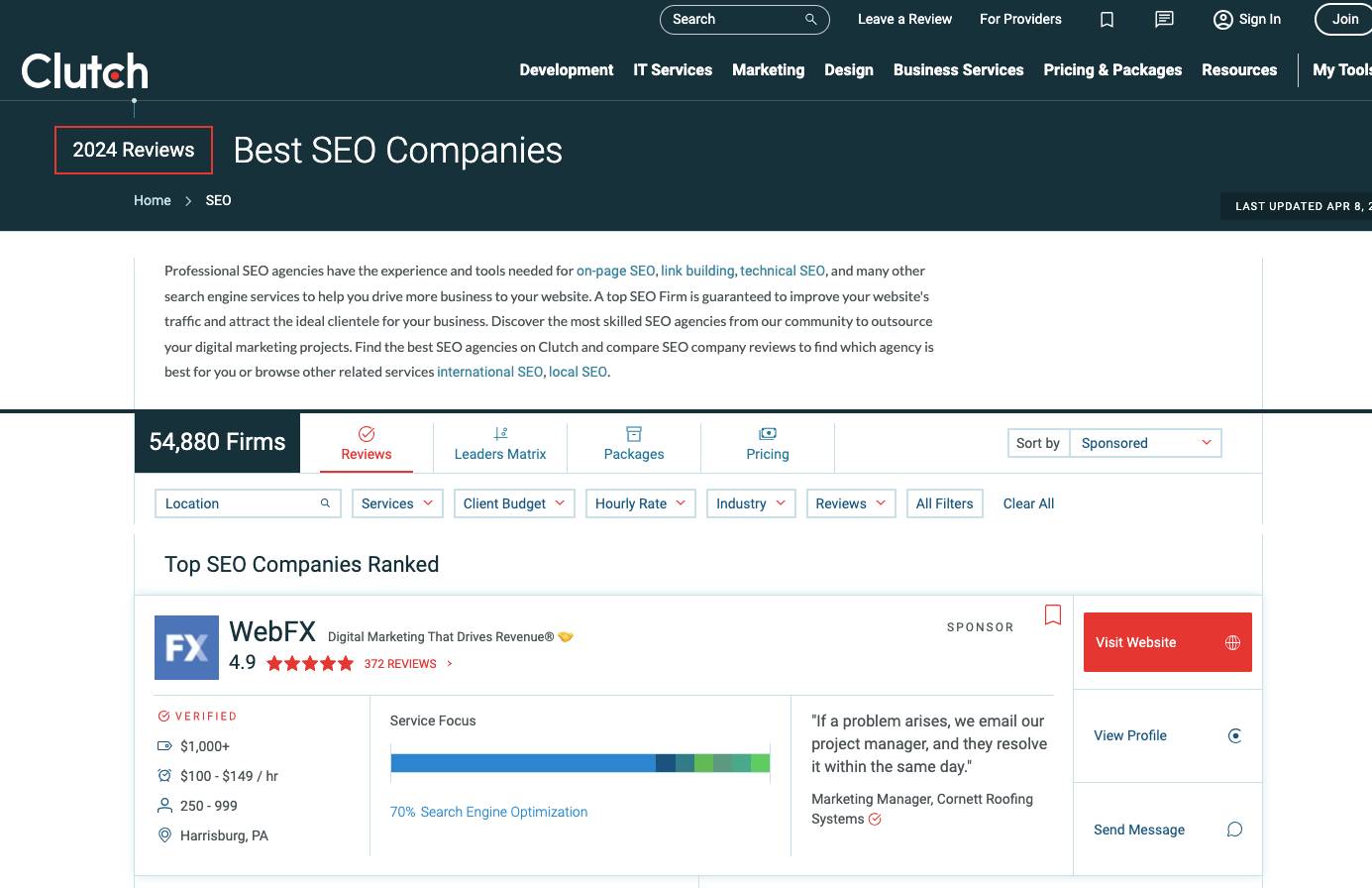Image resolution: width=1372 pixels, height=888 pixels.
Task: Click the WebFX five-star rating
Action: pos(310,664)
